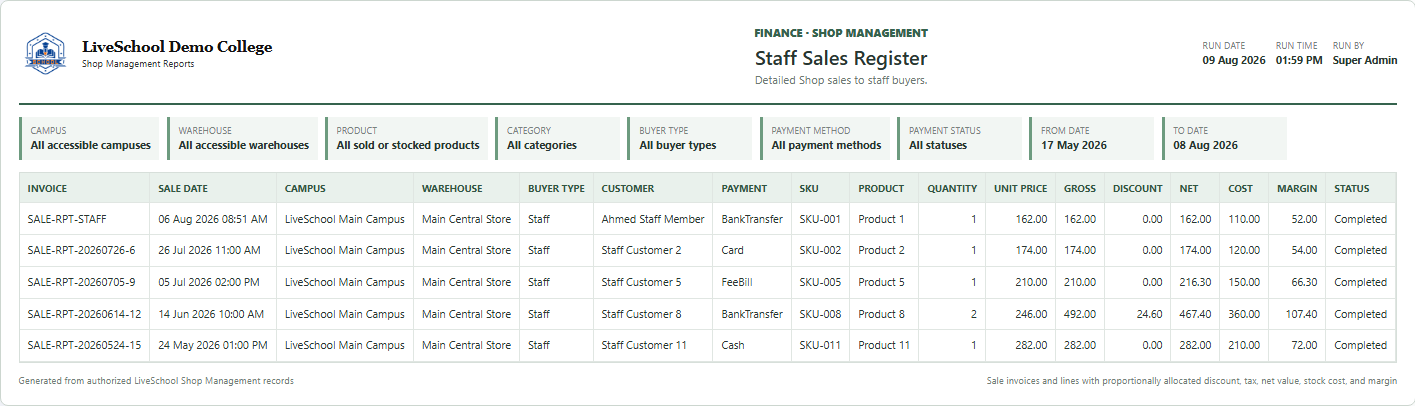Click the gross value 492.00

pyautogui.click(x=1079, y=314)
